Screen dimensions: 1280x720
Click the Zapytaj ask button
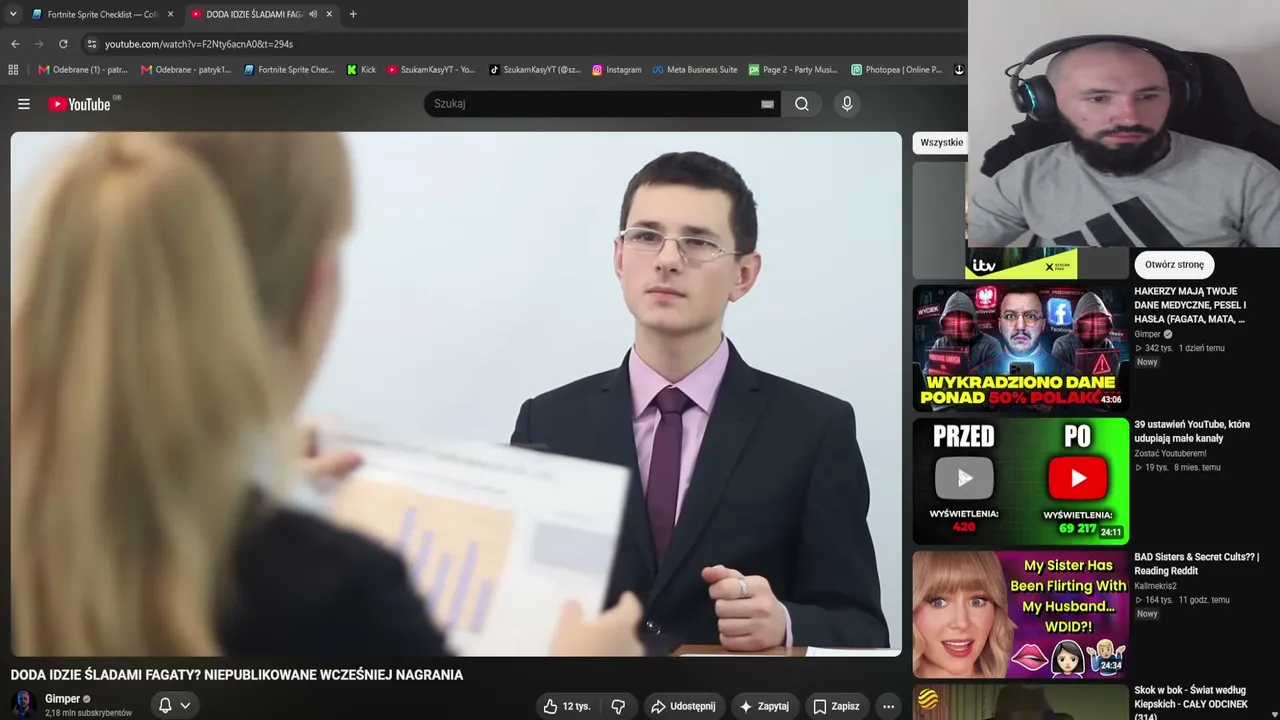pyautogui.click(x=764, y=706)
